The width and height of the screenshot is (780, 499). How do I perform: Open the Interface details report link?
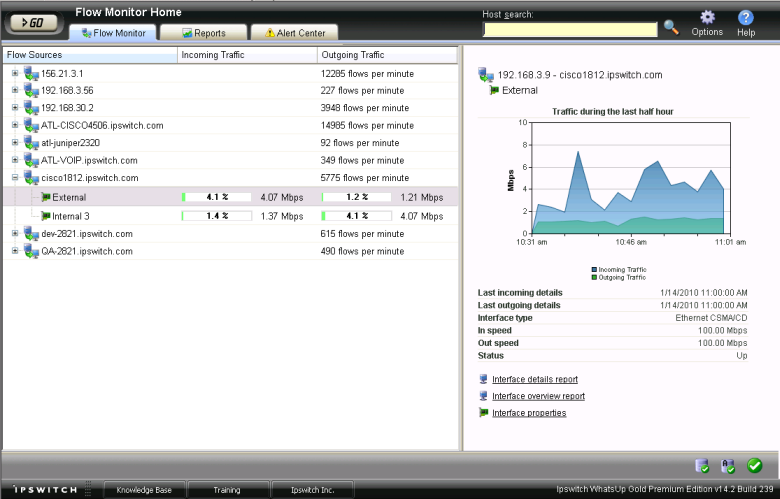click(x=535, y=379)
